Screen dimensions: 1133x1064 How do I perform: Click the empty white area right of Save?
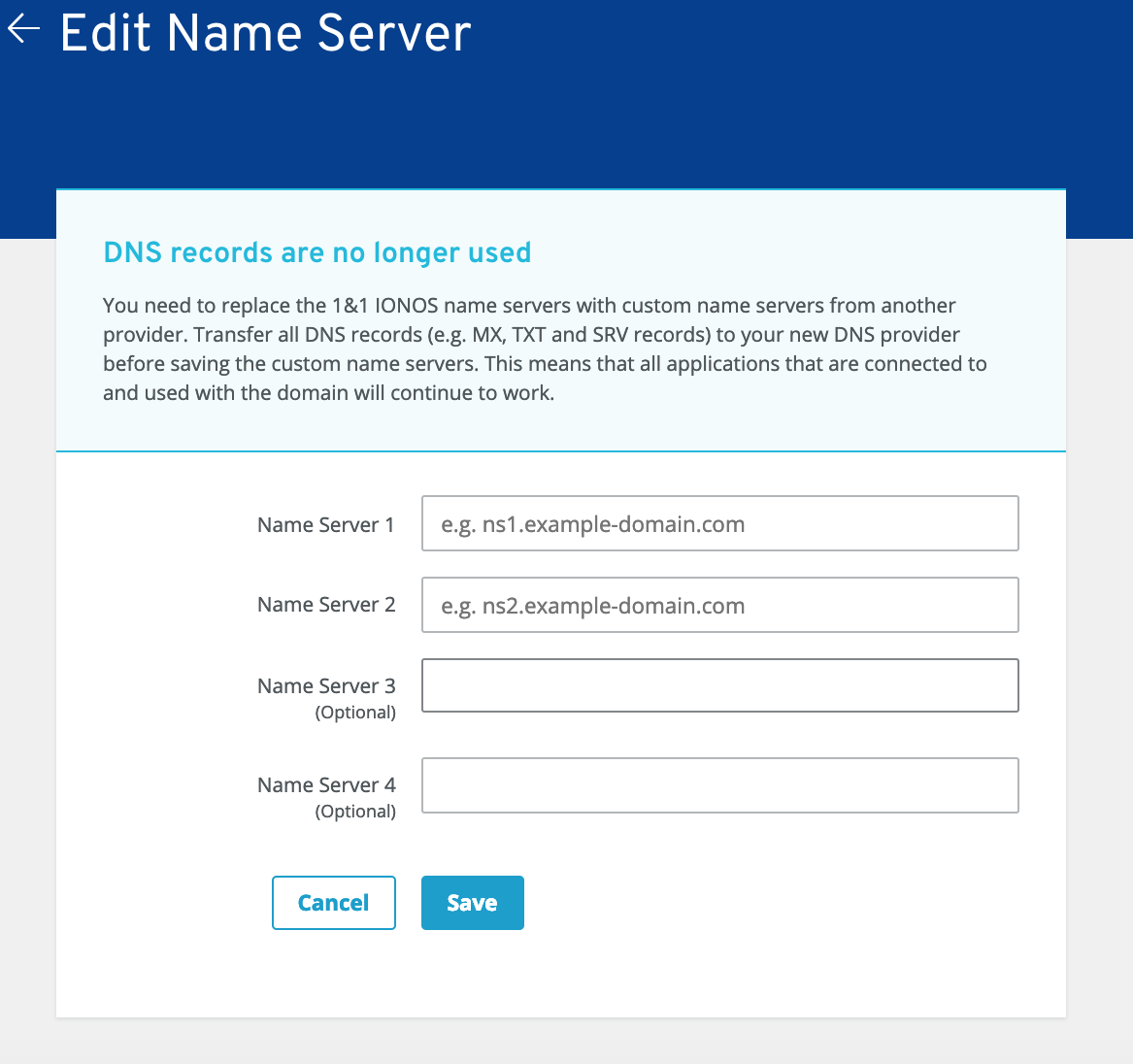point(777,903)
